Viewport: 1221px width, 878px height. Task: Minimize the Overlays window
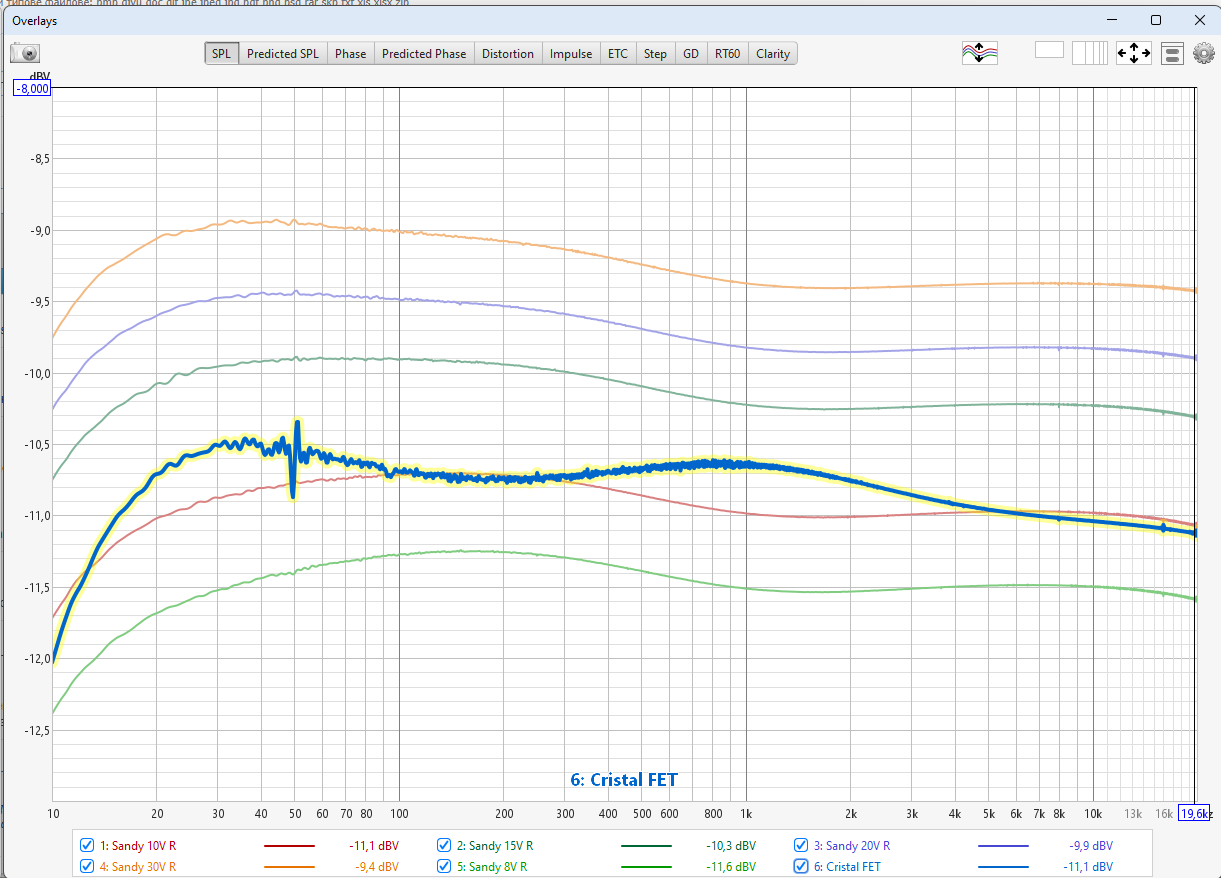[x=1111, y=20]
